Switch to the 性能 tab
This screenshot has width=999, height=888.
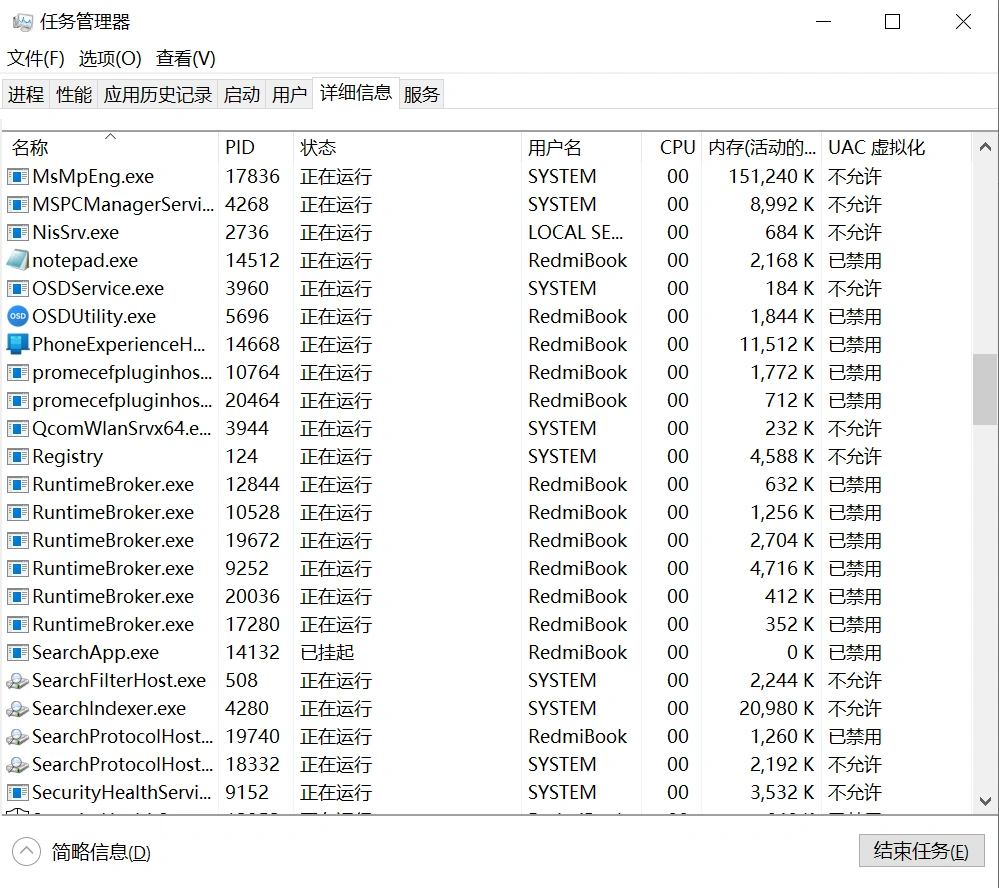74,95
